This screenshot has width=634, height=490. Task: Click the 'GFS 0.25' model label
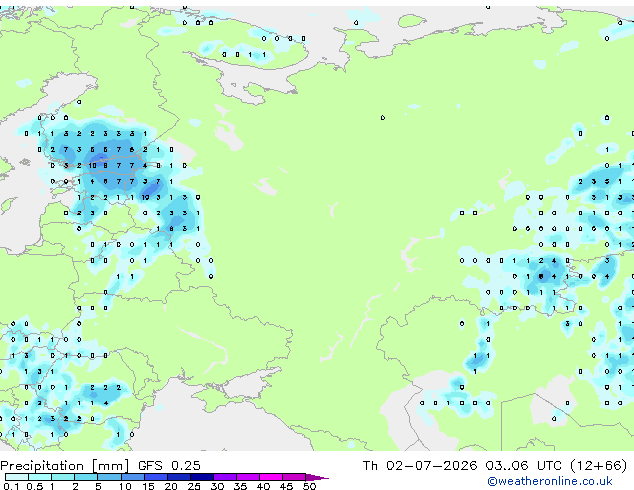click(x=169, y=466)
